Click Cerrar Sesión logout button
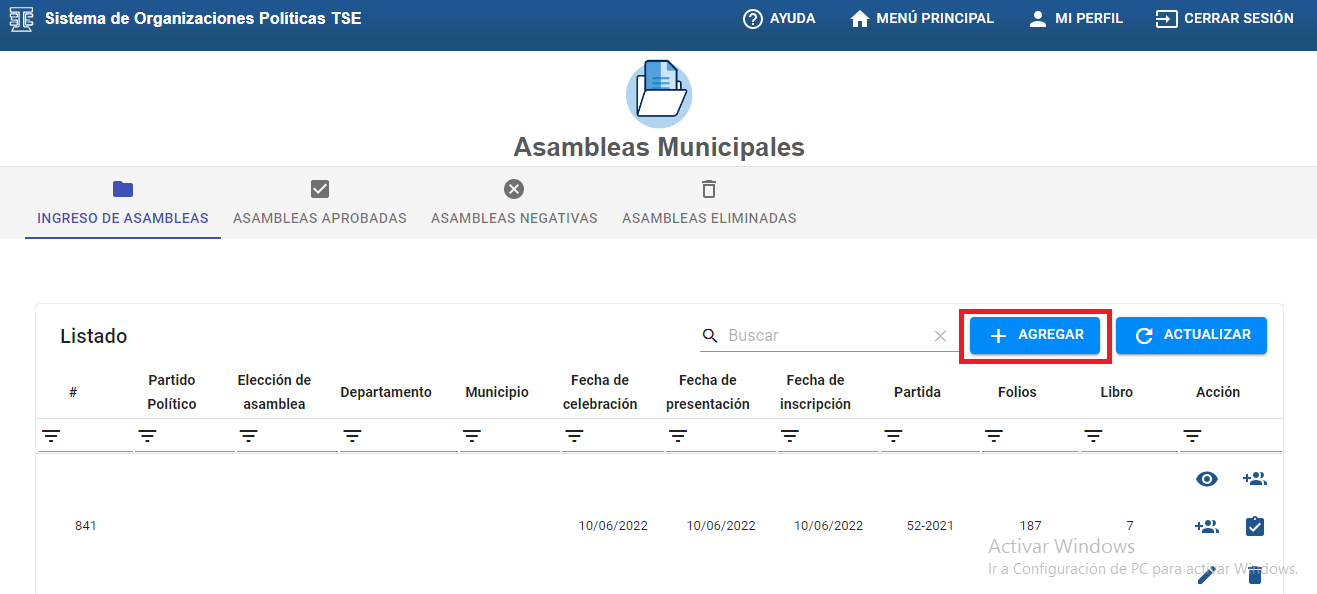1317x594 pixels. 1224,19
